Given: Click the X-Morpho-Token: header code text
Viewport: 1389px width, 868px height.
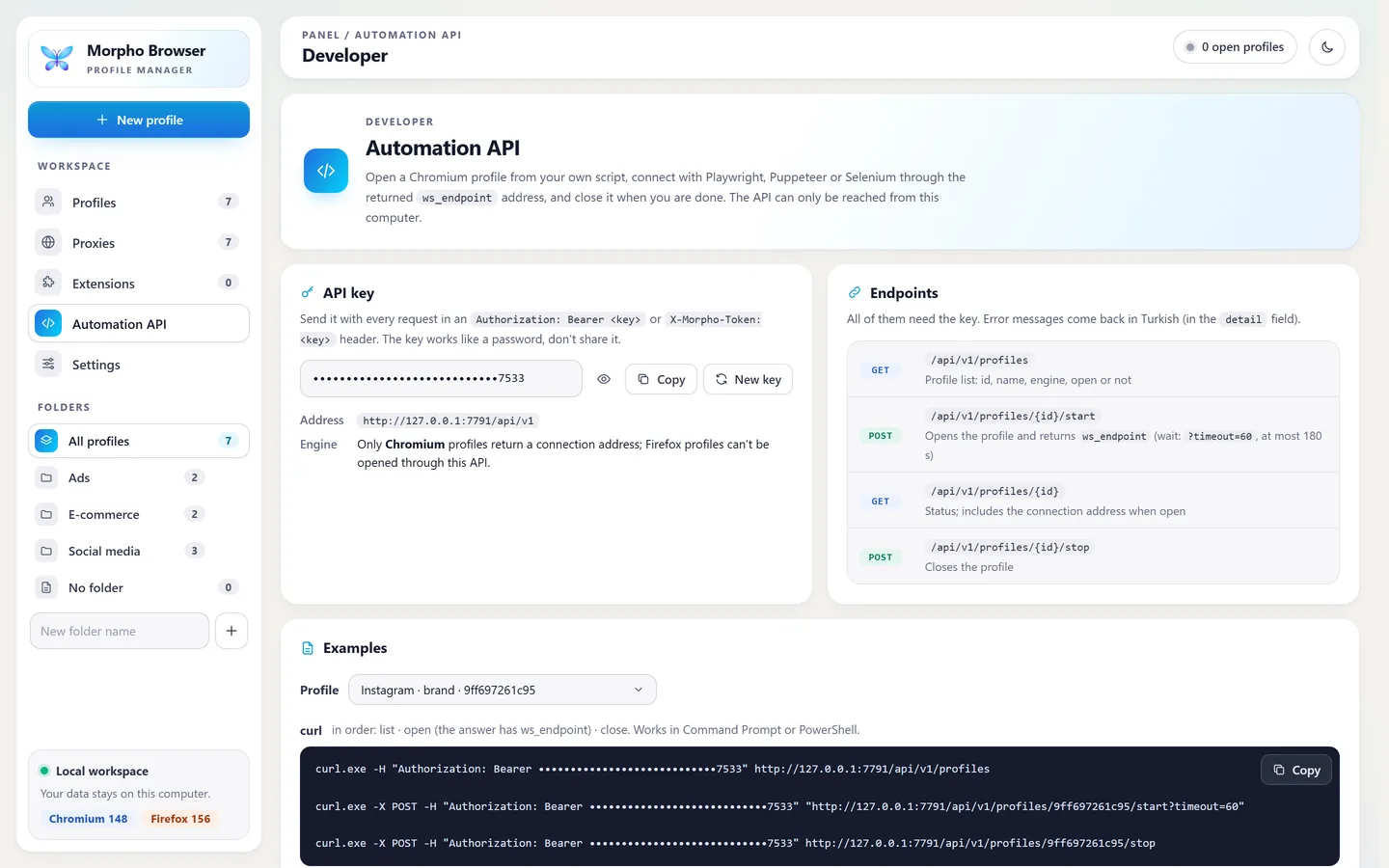Looking at the screenshot, I should coord(715,319).
